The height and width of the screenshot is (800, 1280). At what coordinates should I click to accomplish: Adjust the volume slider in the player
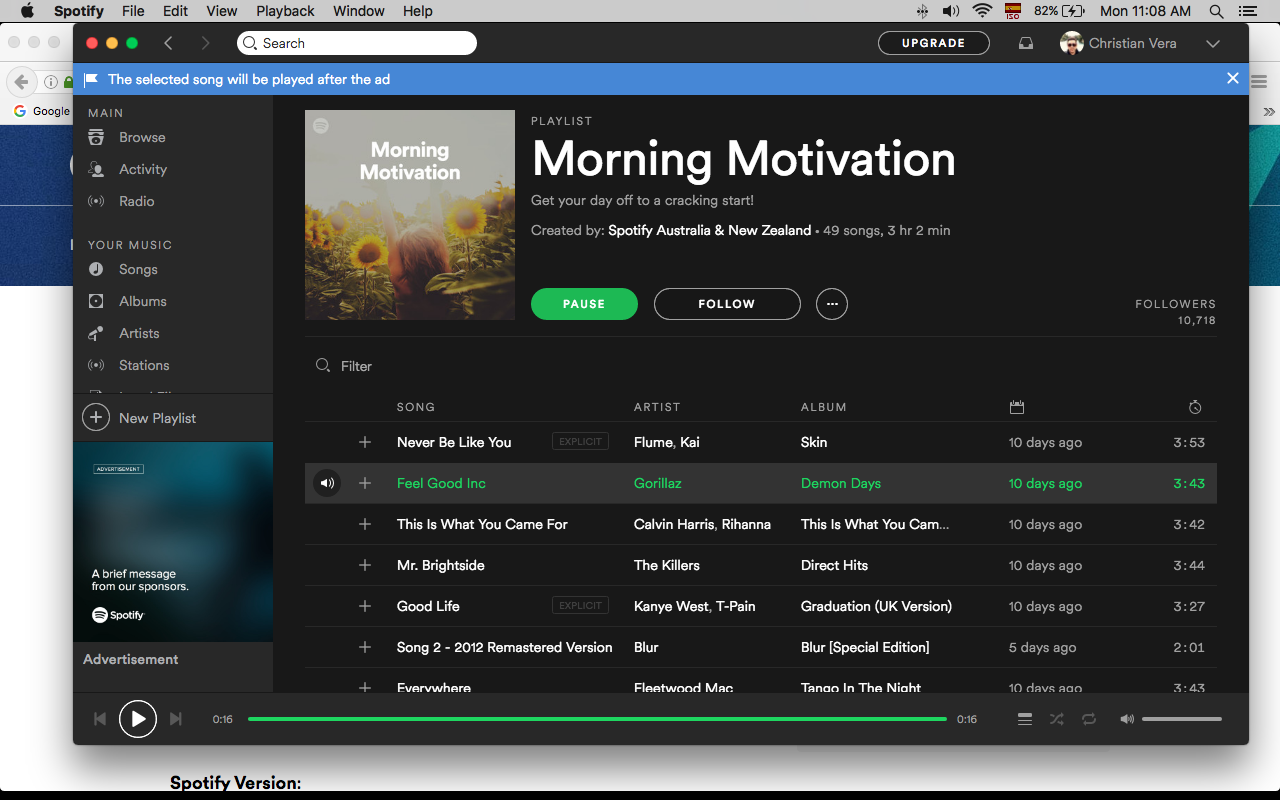point(1182,719)
